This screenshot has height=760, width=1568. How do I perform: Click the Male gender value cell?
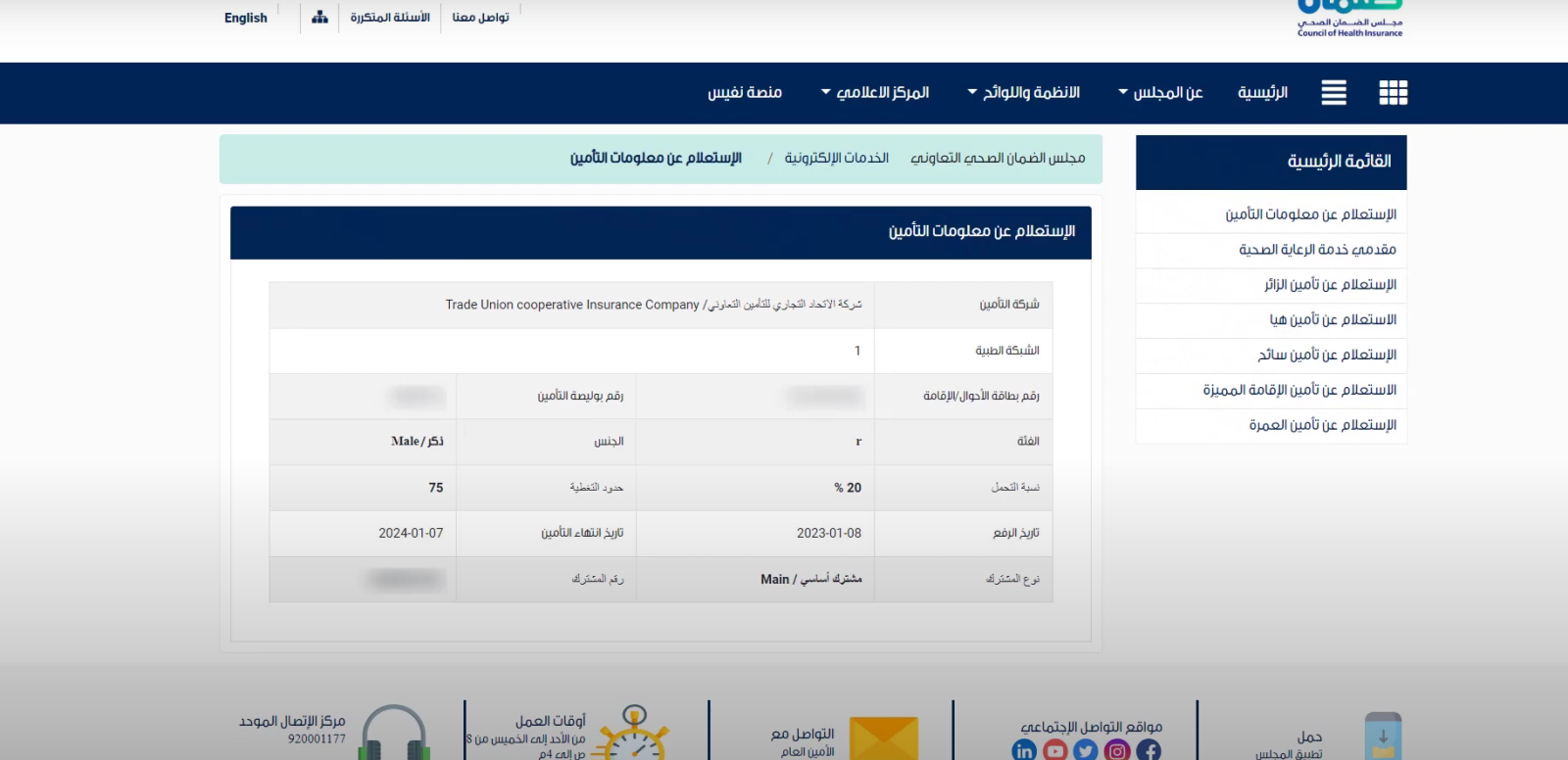pyautogui.click(x=363, y=442)
